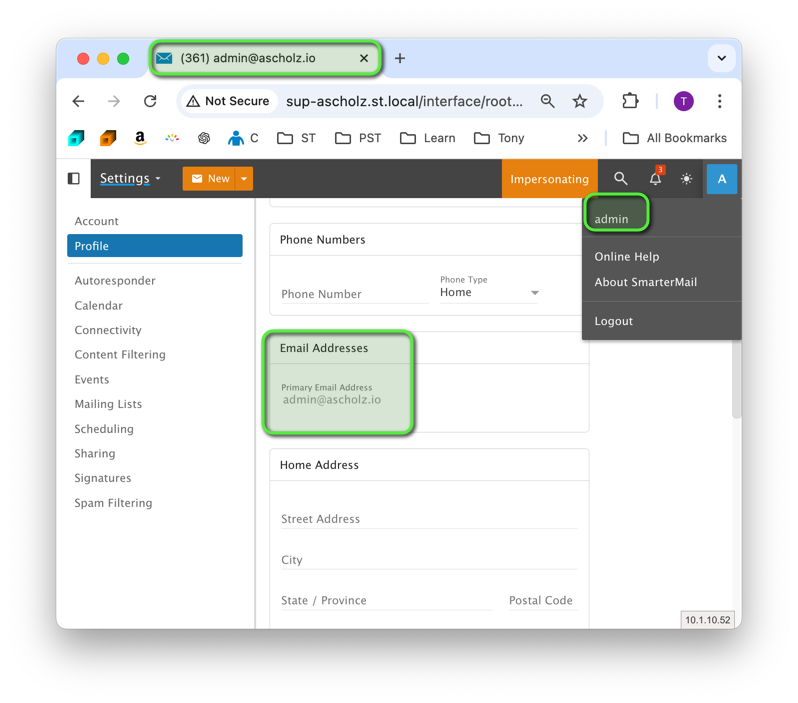Image resolution: width=798 pixels, height=703 pixels.
Task: Expand the Settings dropdown menu
Action: [130, 179]
